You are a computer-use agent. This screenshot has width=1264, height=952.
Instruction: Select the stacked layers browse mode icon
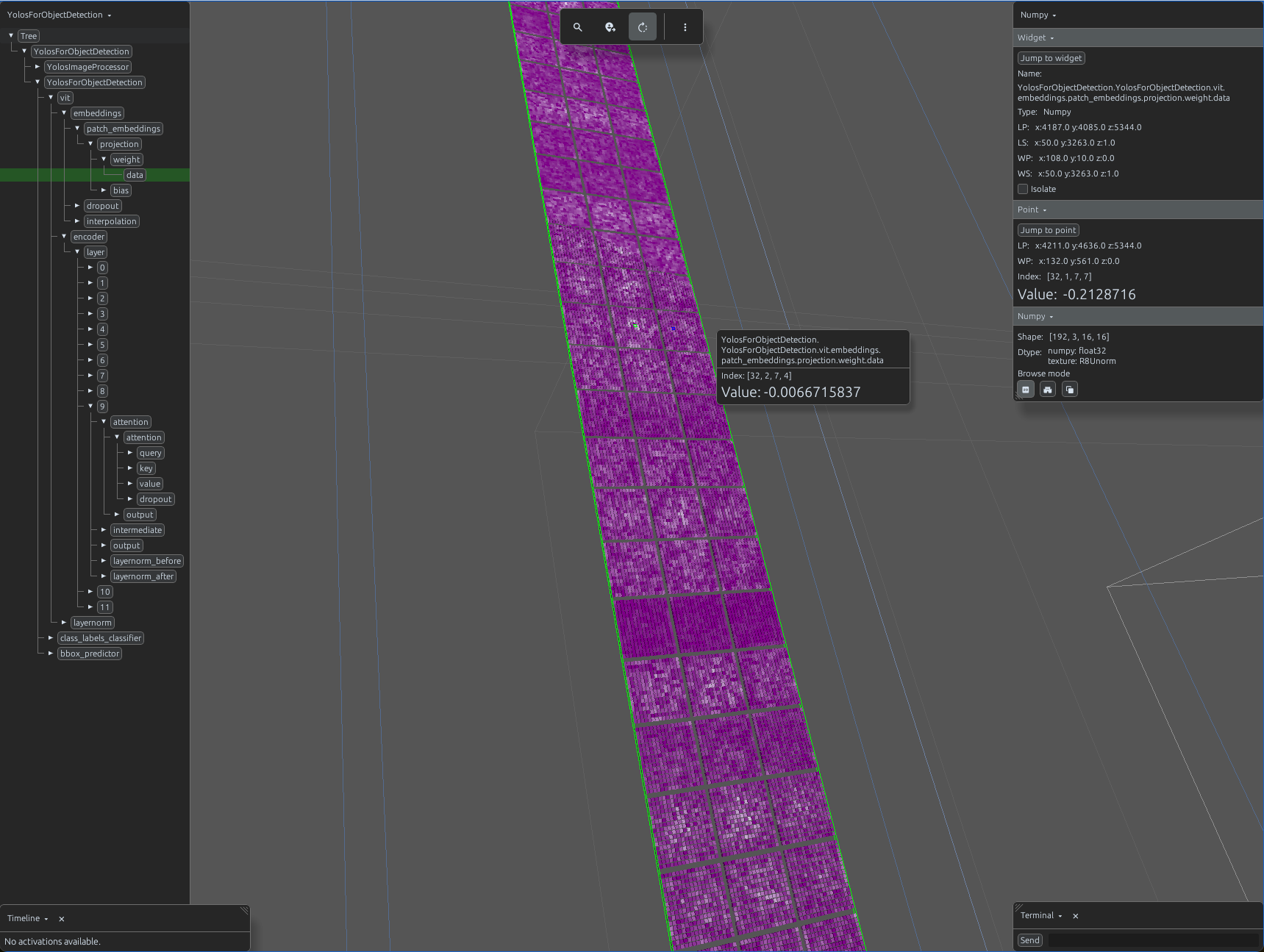coord(1070,390)
